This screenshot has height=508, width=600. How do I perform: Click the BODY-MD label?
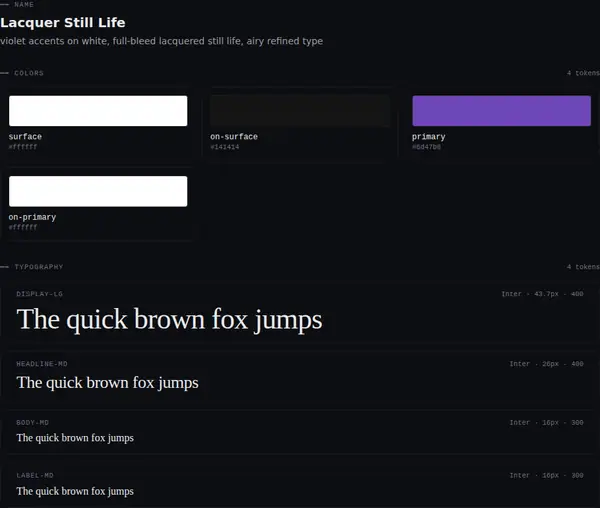pos(33,423)
